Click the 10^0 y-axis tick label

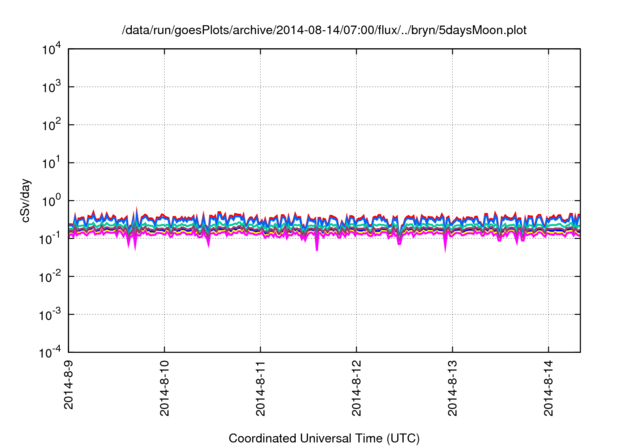pyautogui.click(x=51, y=201)
